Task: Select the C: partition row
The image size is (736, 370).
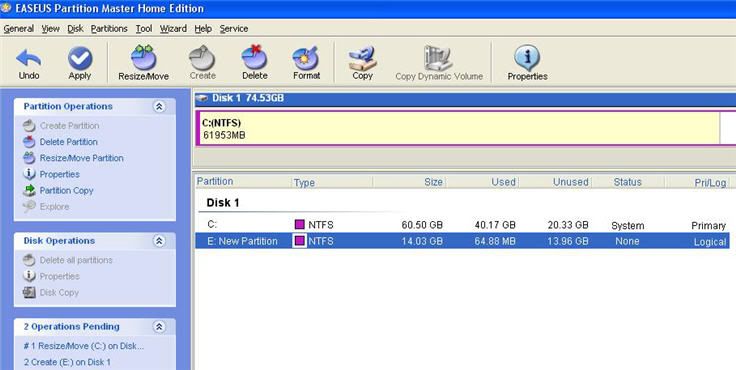Action: click(x=462, y=225)
